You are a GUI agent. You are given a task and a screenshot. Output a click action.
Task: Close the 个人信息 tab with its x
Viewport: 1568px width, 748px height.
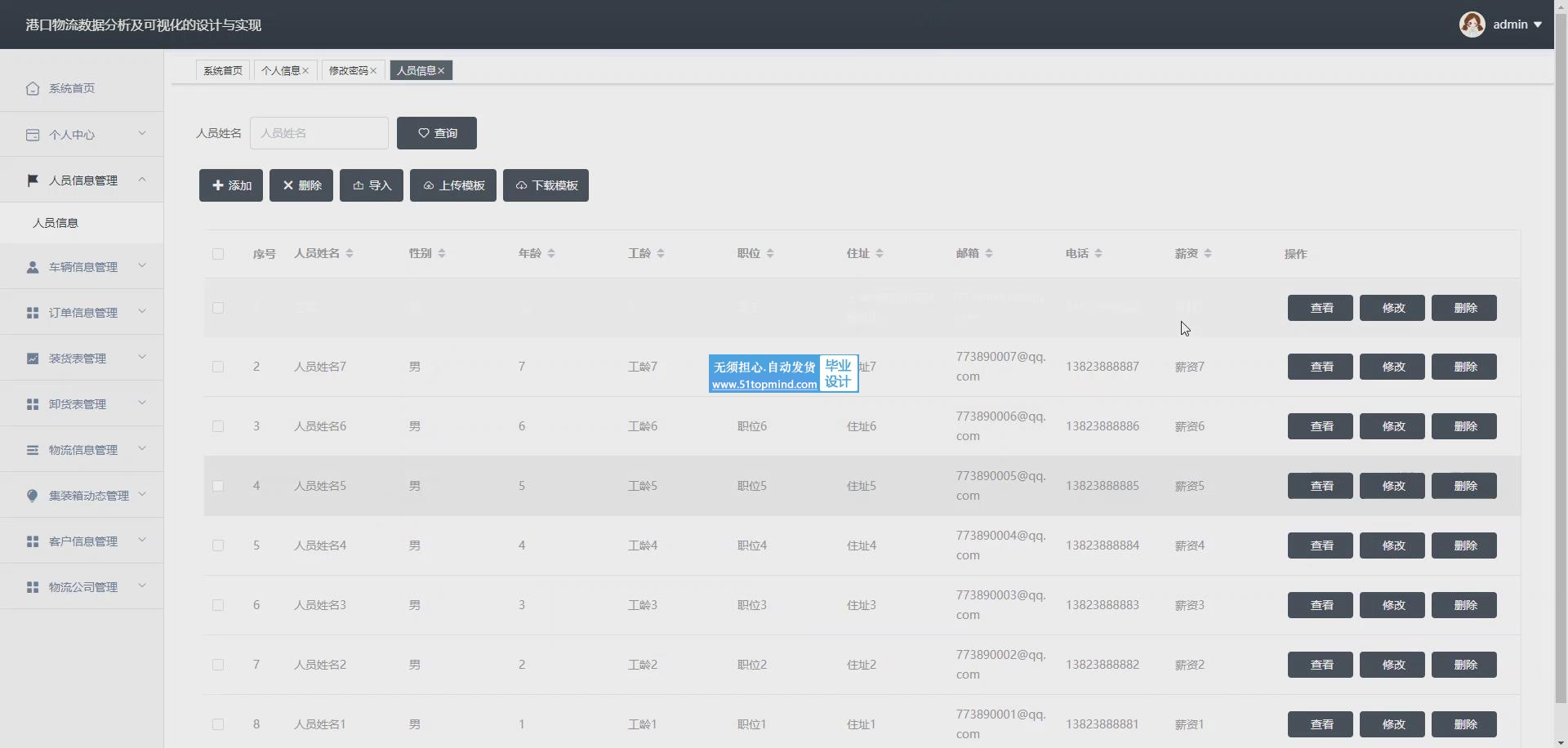pos(305,71)
